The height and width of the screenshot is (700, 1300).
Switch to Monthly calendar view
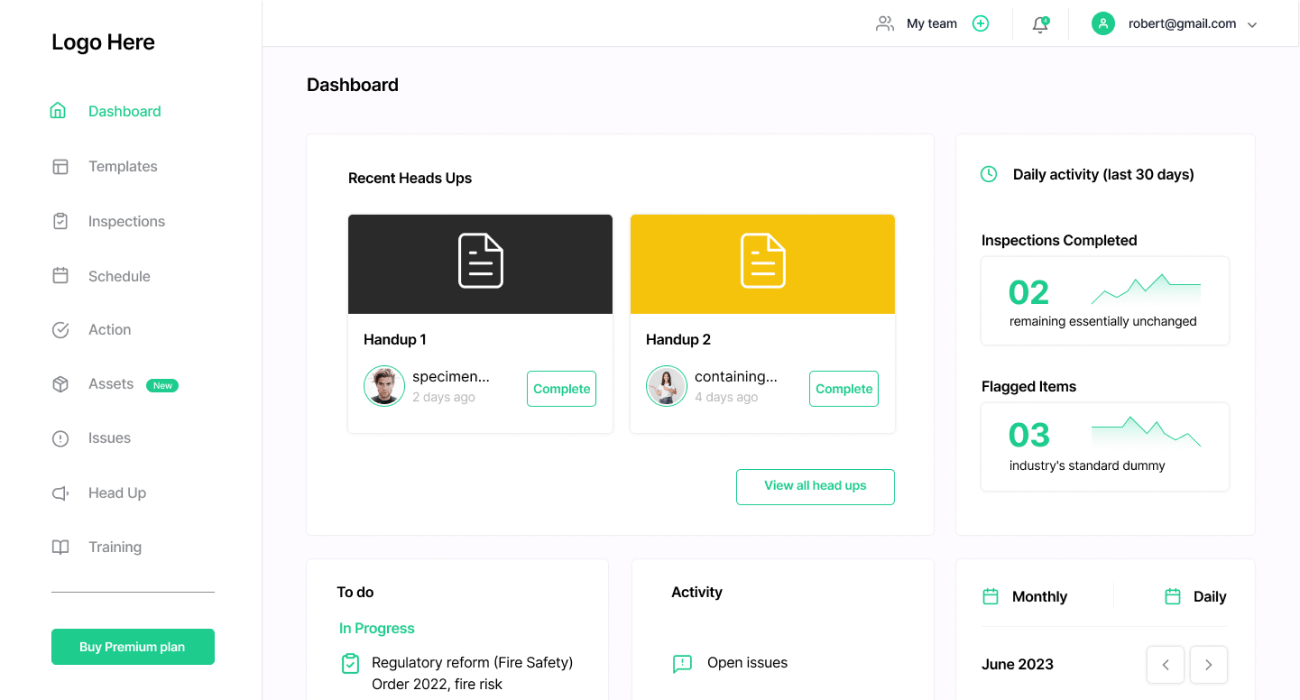(1040, 596)
